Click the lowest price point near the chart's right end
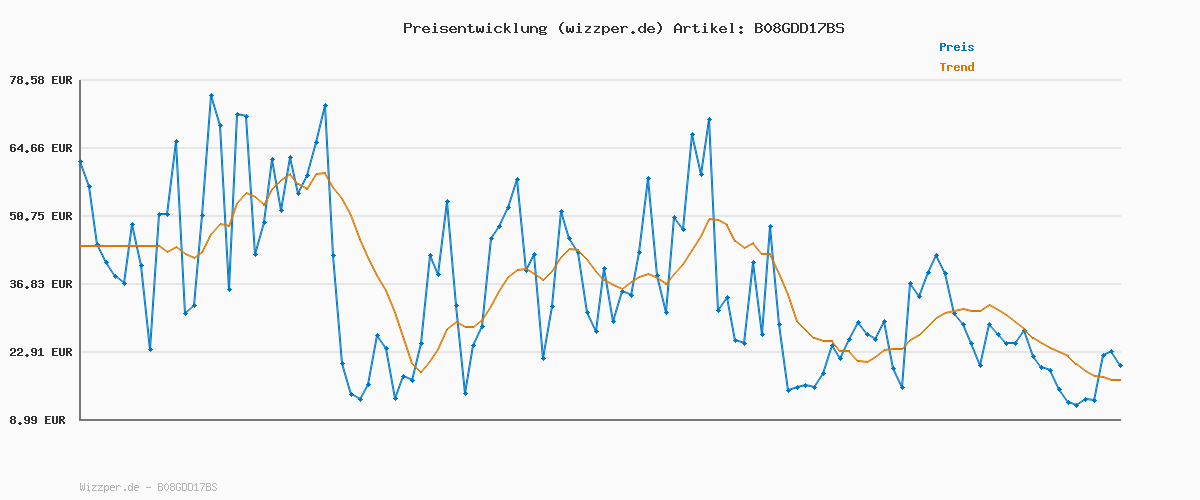Viewport: 1200px width, 500px height. [x=1076, y=405]
